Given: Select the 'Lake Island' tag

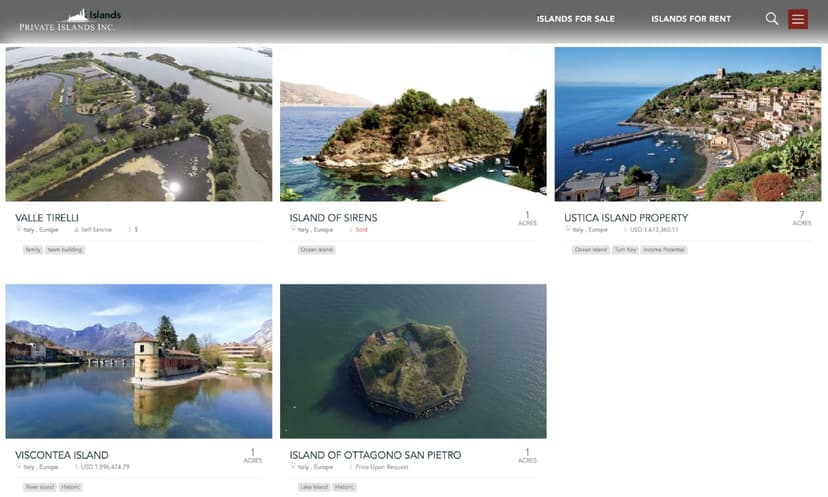Looking at the screenshot, I should point(313,487).
